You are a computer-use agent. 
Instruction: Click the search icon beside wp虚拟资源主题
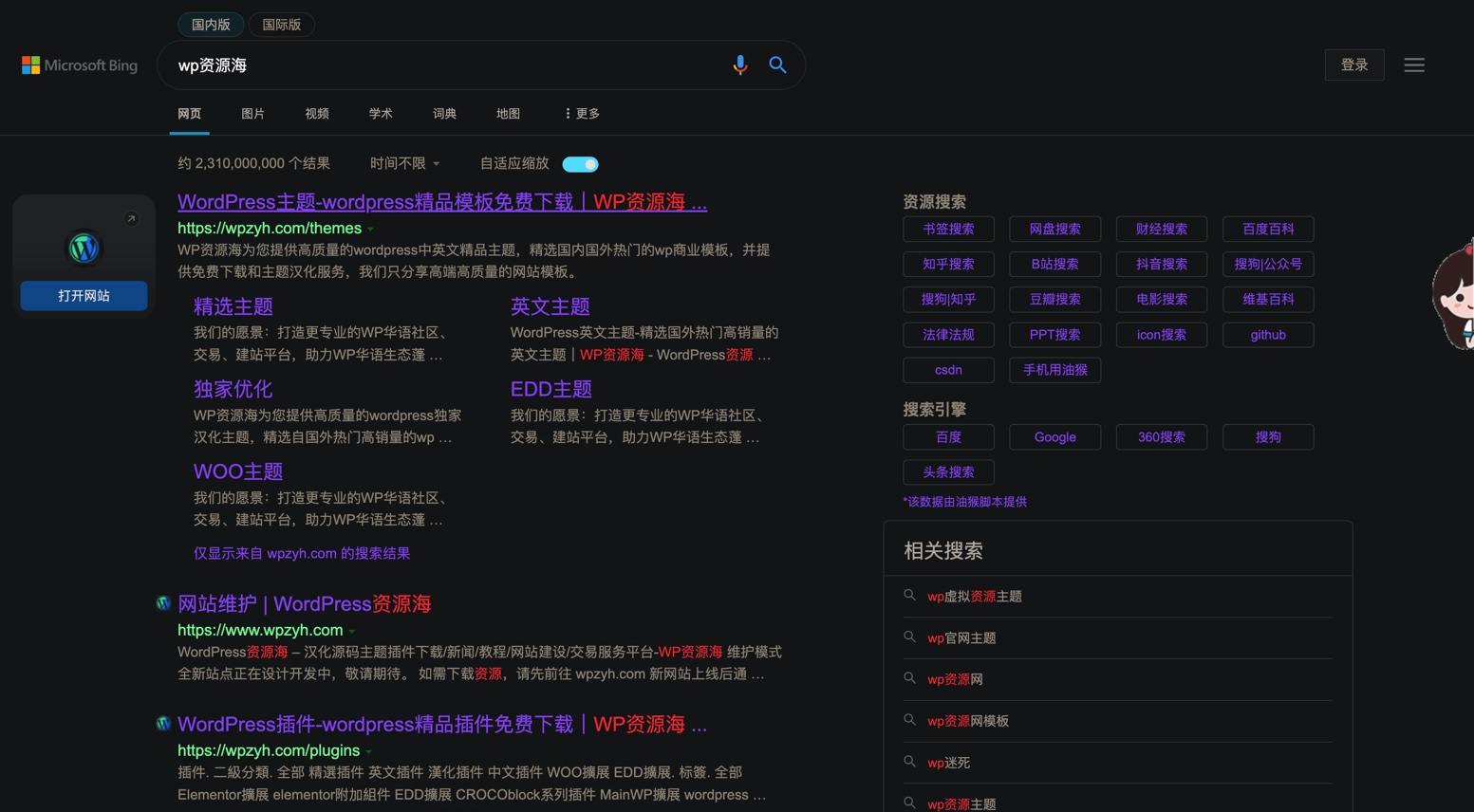click(x=909, y=596)
